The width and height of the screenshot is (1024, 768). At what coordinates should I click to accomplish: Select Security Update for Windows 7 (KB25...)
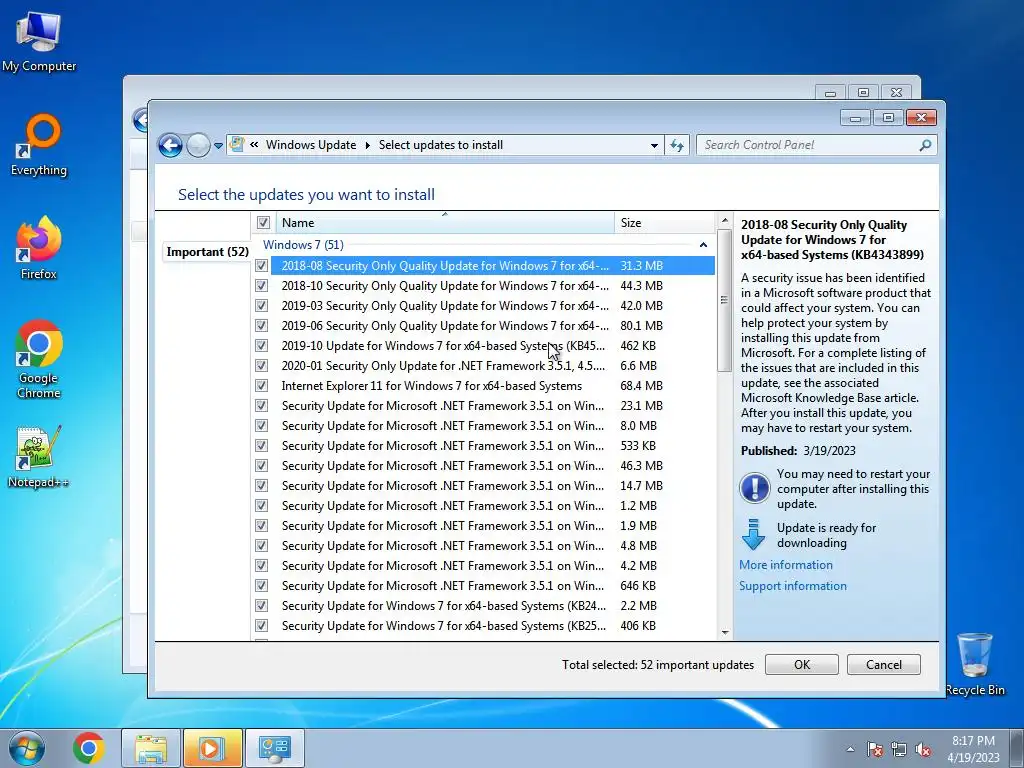click(483, 626)
